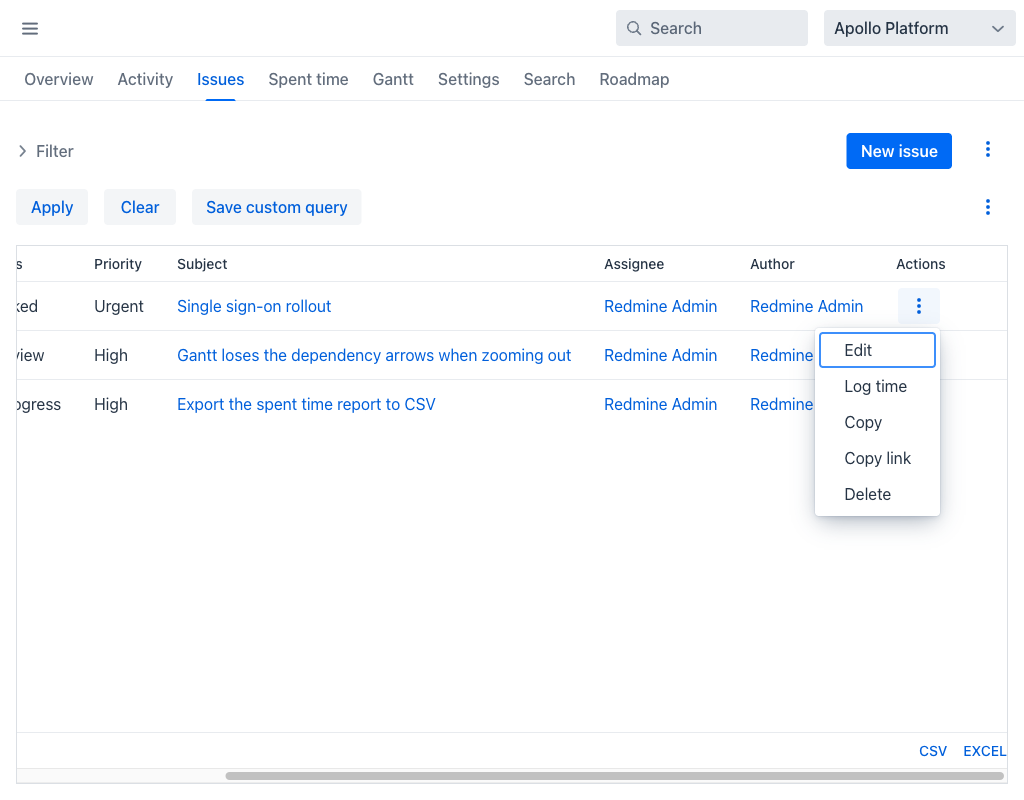Open author link on Gantt arrows row
The width and height of the screenshot is (1024, 800).
pos(782,355)
